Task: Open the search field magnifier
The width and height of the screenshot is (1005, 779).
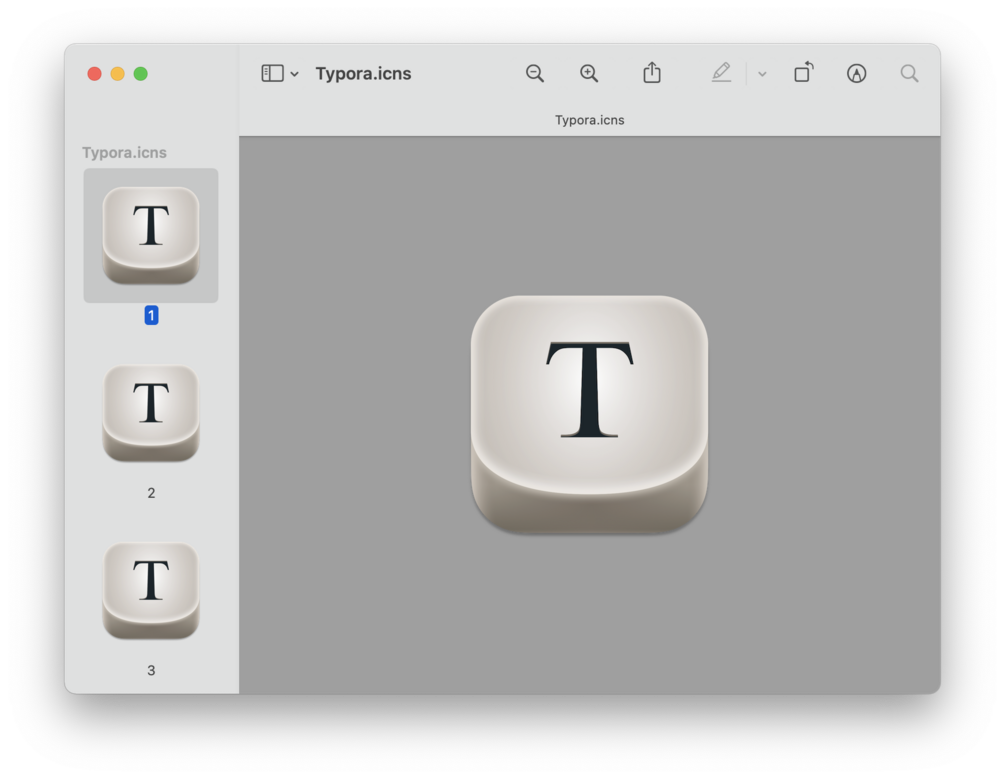Action: point(909,73)
